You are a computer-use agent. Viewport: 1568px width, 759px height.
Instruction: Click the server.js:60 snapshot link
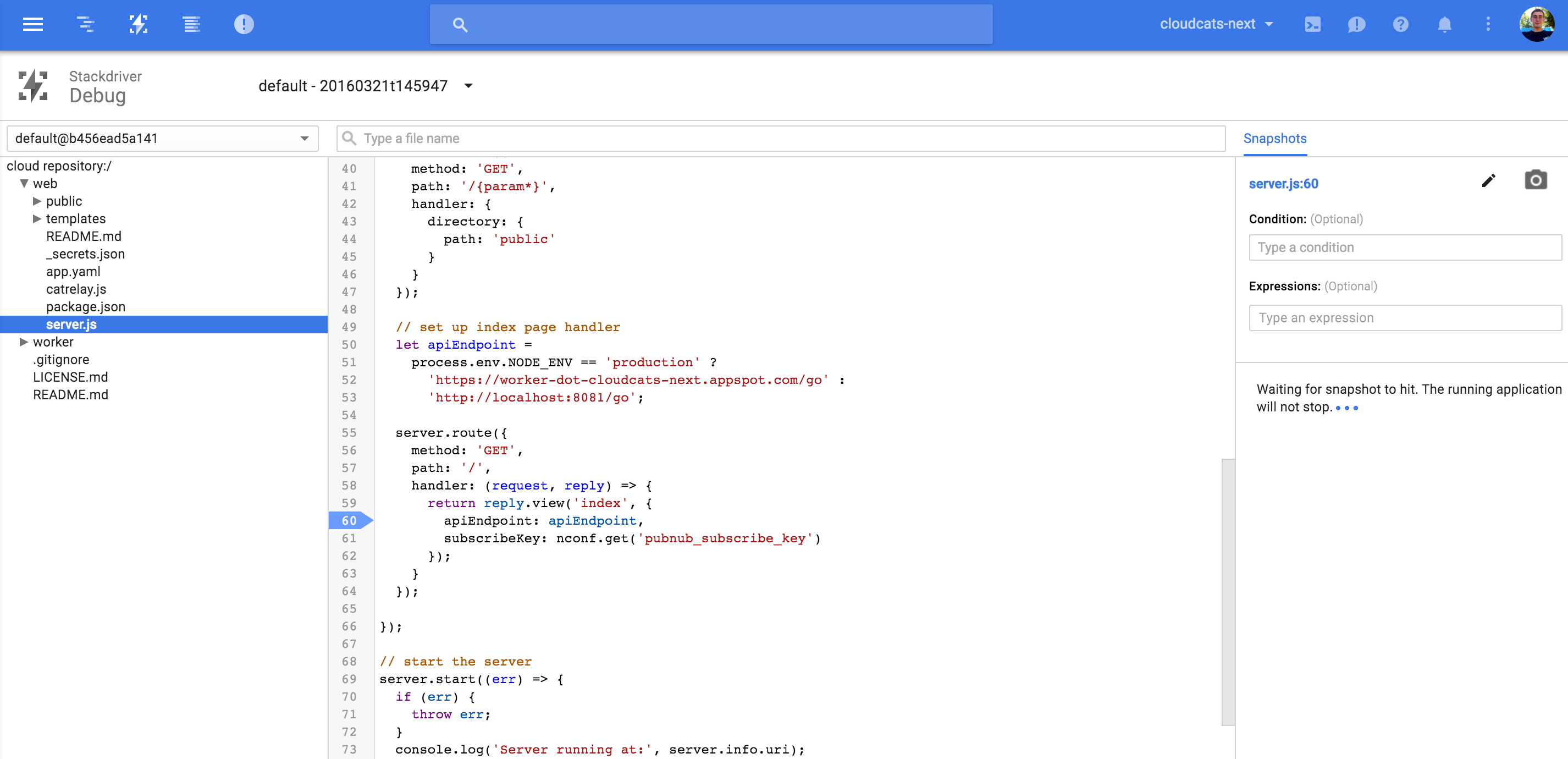pos(1283,184)
